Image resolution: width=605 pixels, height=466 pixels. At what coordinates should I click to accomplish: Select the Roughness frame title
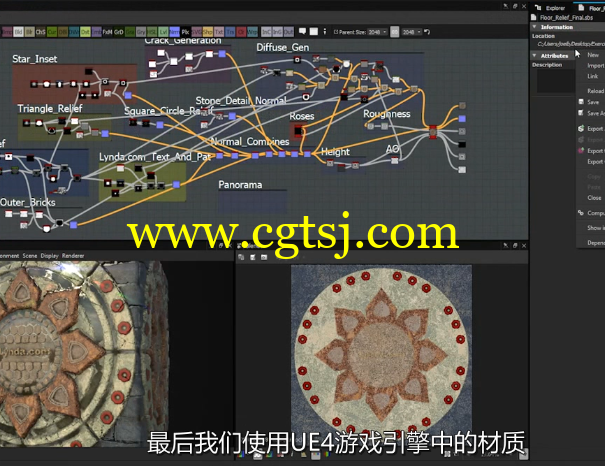pyautogui.click(x=387, y=114)
